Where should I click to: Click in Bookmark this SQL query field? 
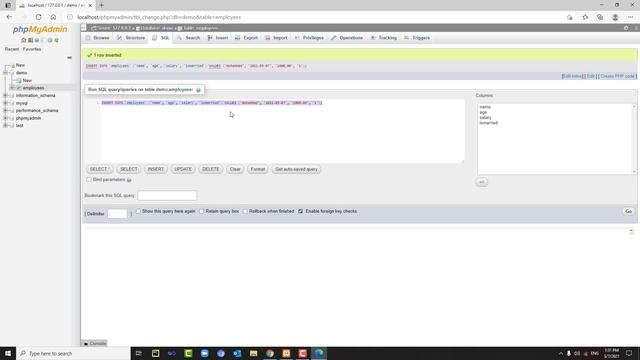(x=167, y=196)
